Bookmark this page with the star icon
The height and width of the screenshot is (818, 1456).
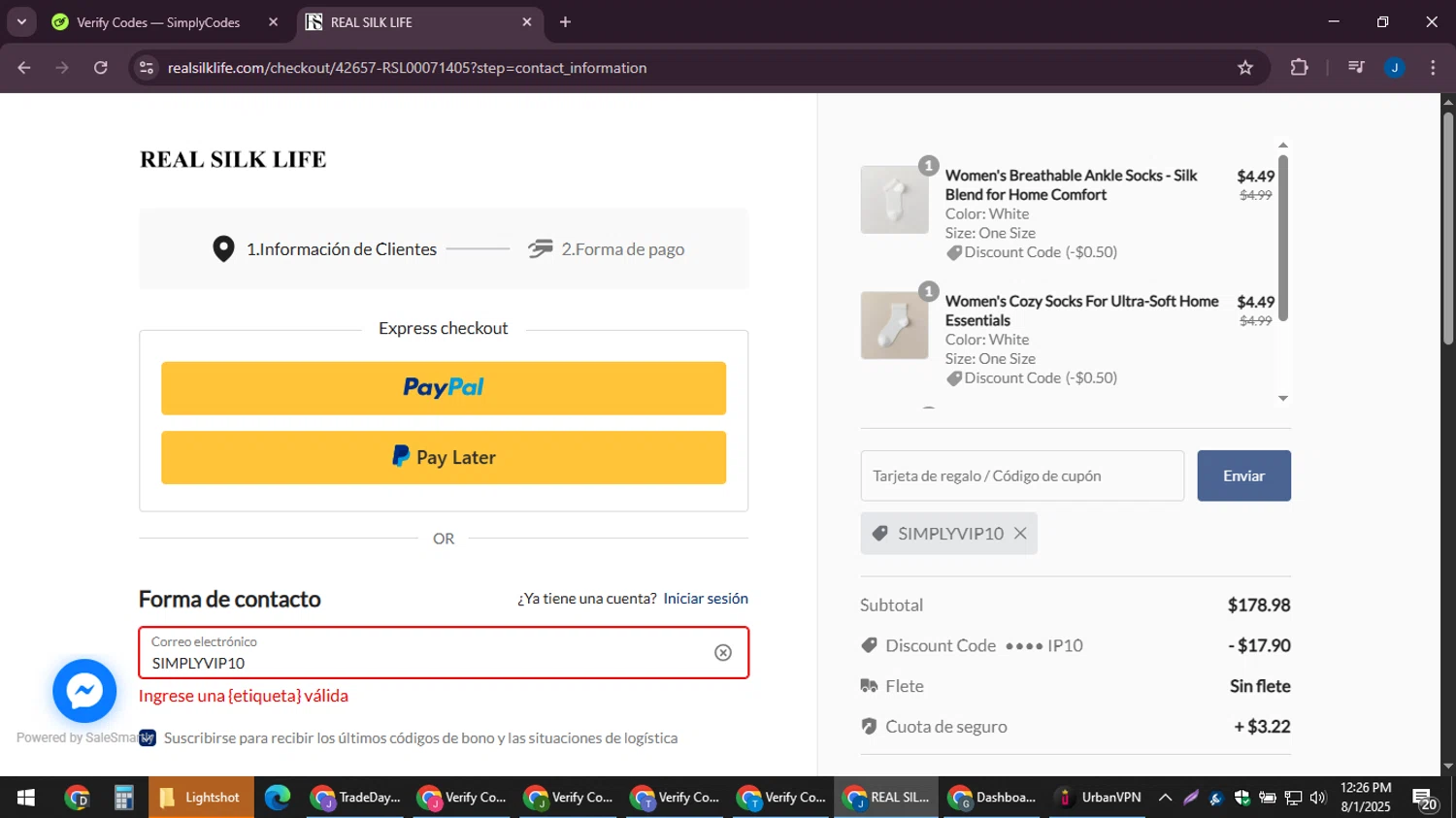point(1245,68)
